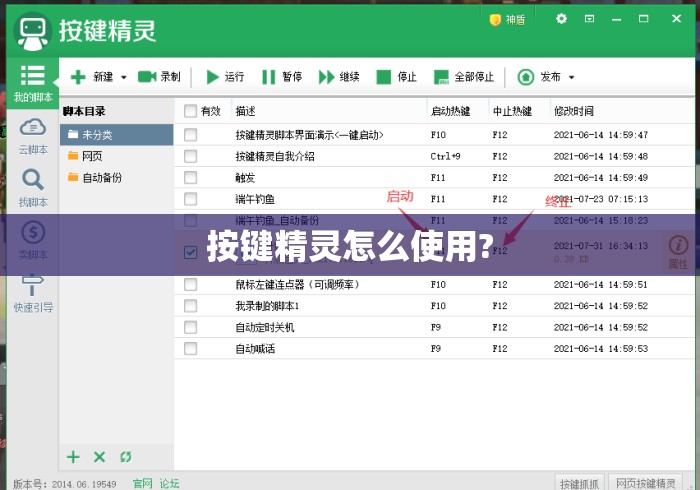
Task: Open the 云脚本 cloud scripts tab
Action: coord(33,136)
